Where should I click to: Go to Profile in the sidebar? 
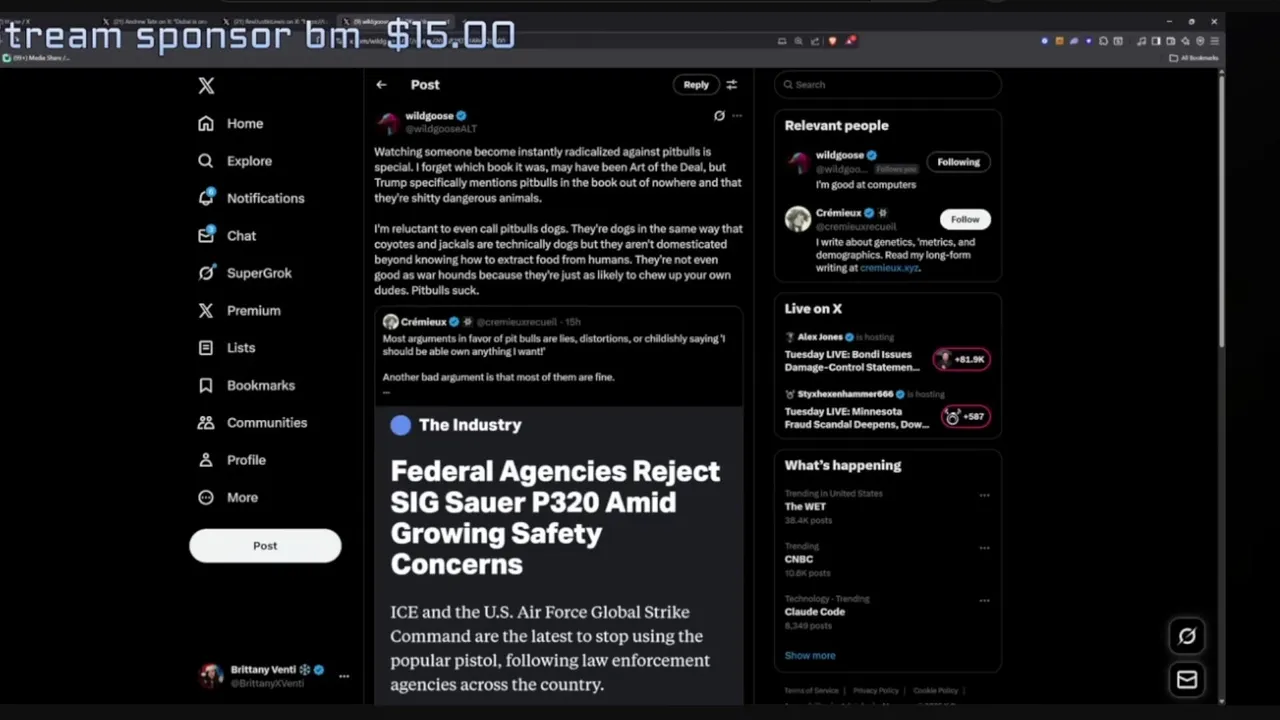232,460
